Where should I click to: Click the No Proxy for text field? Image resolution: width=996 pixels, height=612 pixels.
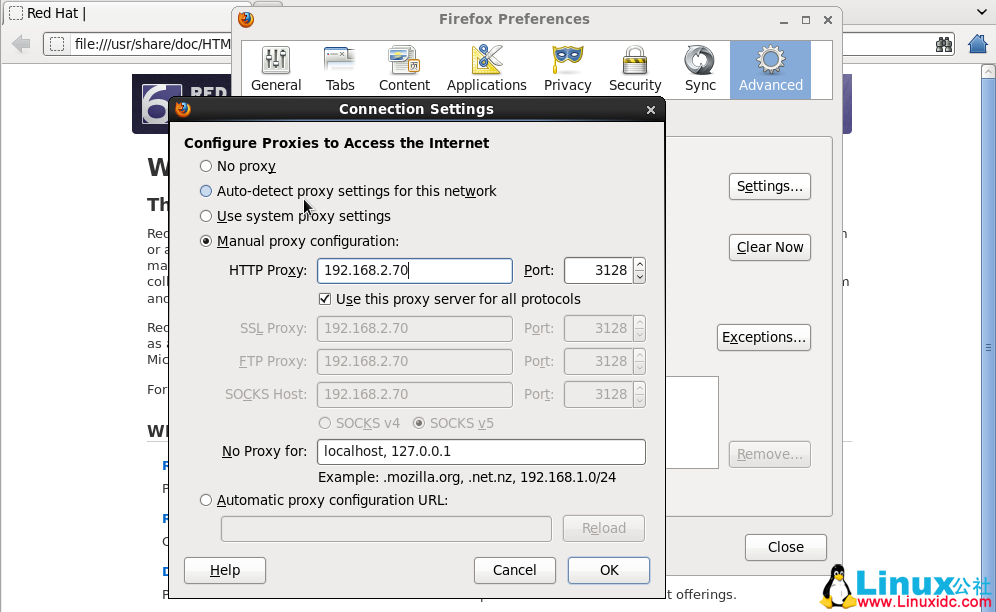tap(481, 452)
